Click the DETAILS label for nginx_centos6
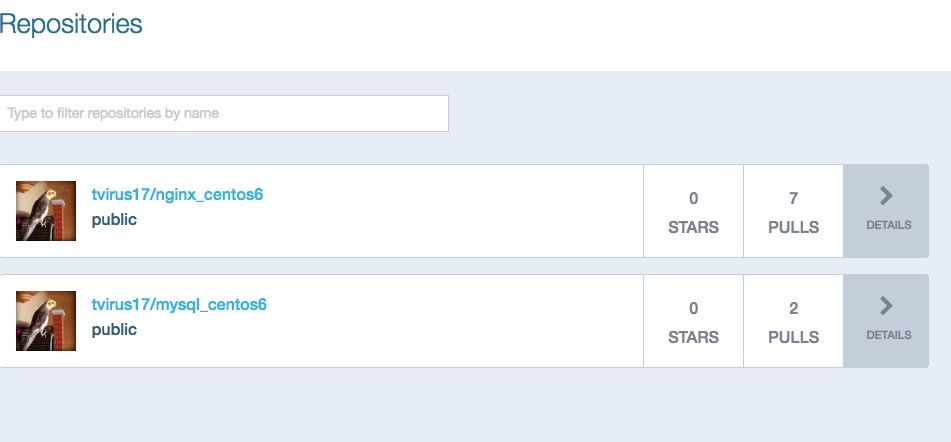The height and width of the screenshot is (442, 951). (888, 225)
